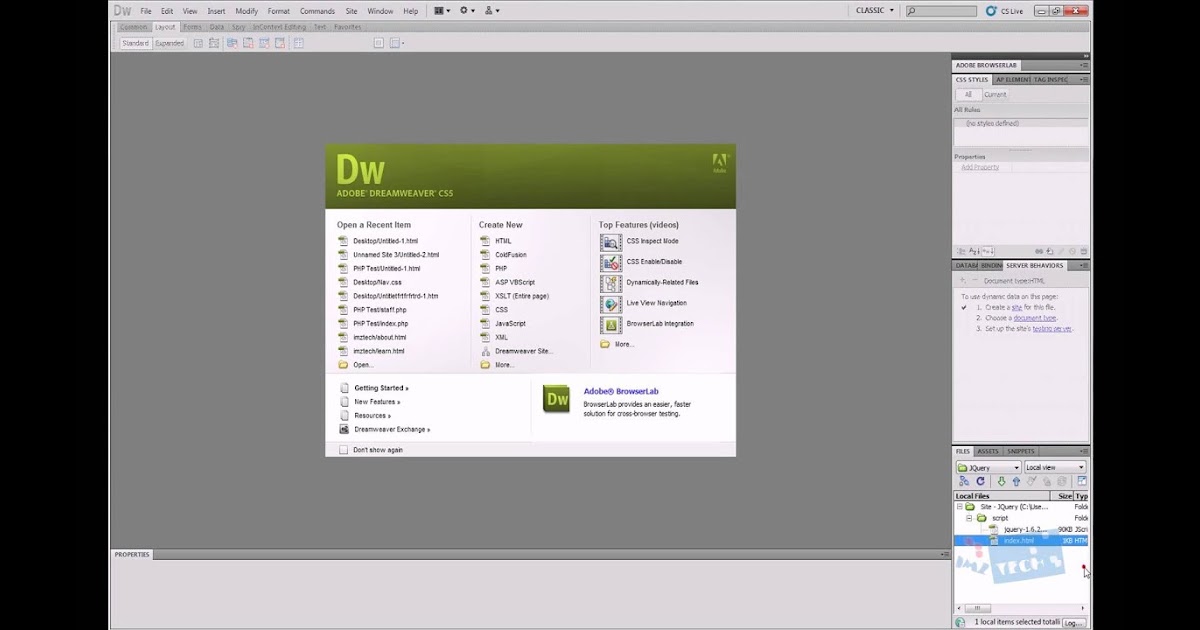Check the Don't show again box
Image resolution: width=1200 pixels, height=630 pixels.
tap(344, 450)
